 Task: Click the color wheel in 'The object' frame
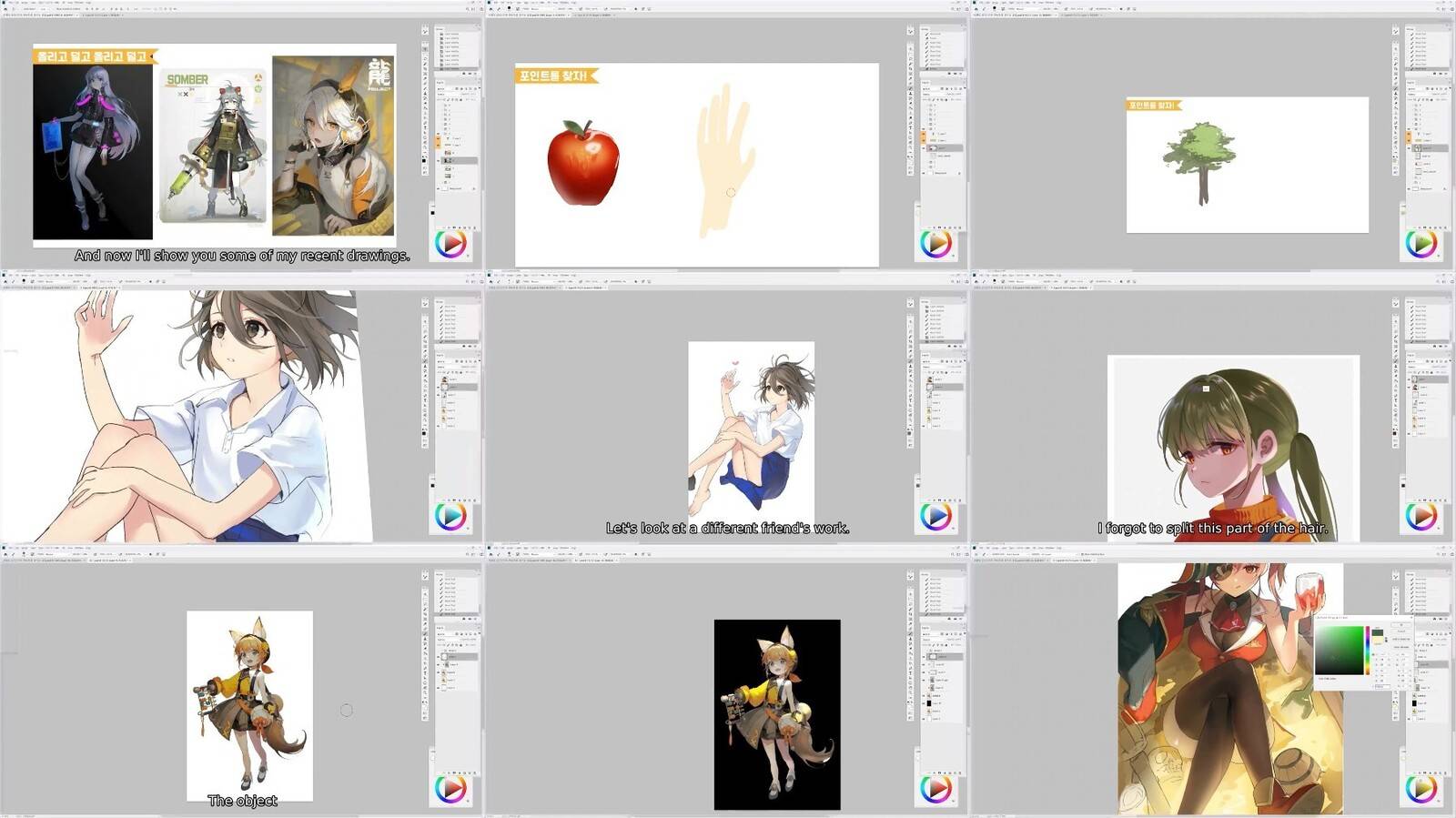pyautogui.click(x=450, y=789)
